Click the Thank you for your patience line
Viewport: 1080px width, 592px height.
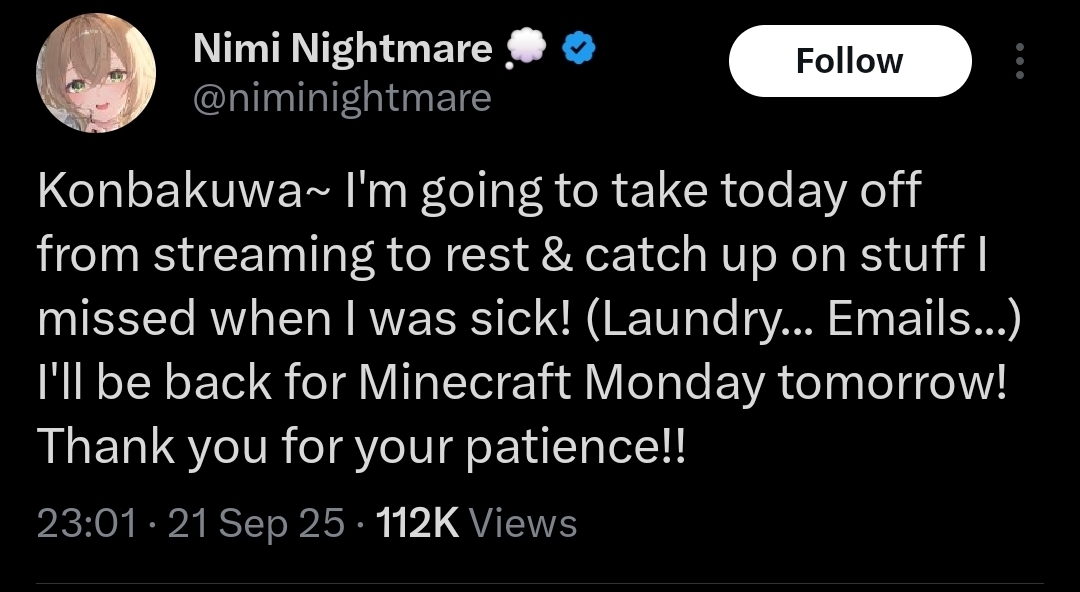pos(362,447)
